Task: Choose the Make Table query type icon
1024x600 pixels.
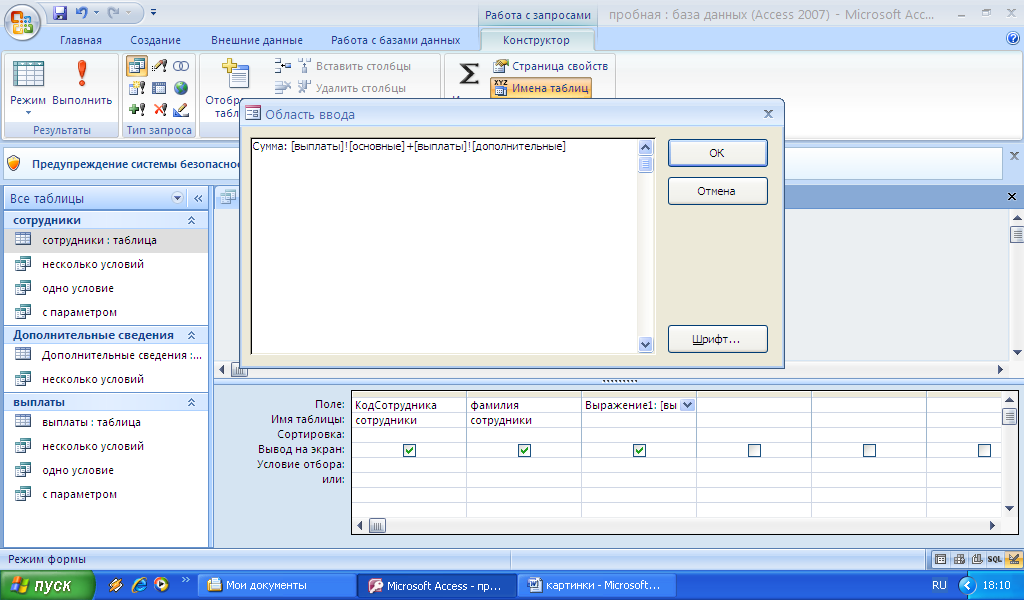Action: click(137, 87)
